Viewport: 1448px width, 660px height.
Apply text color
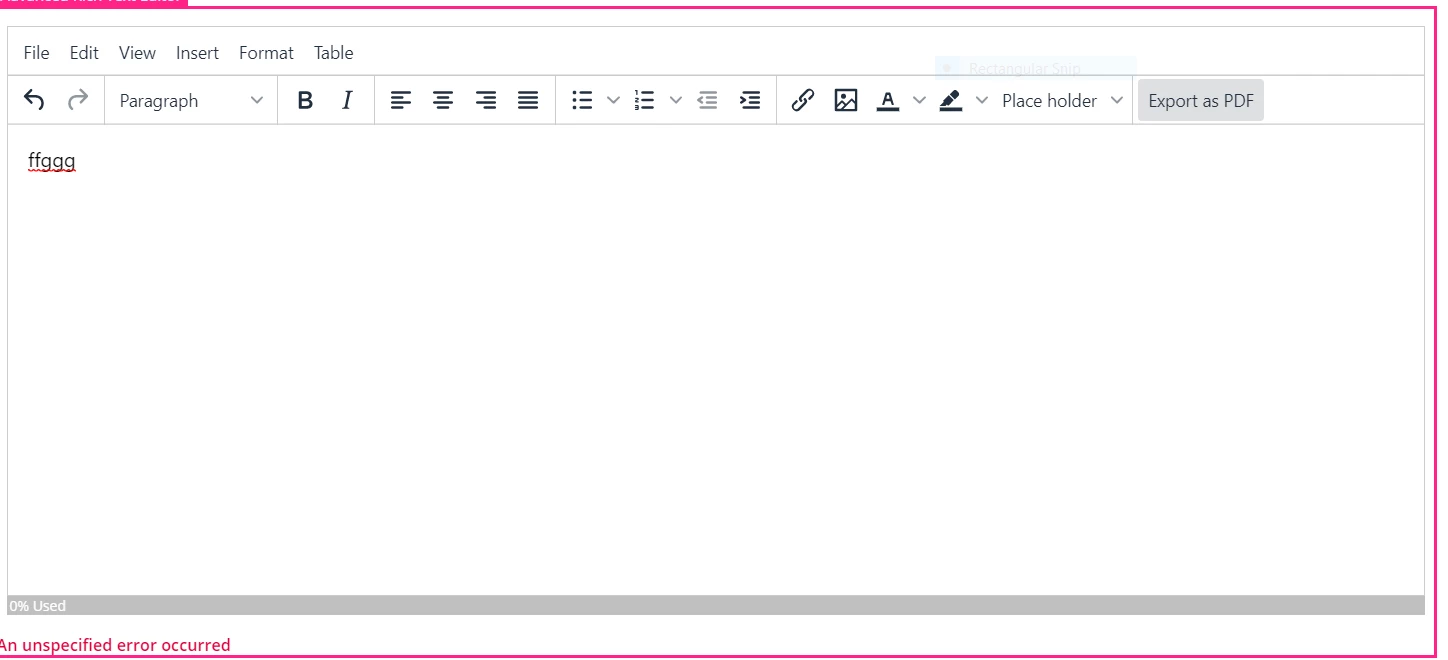tap(888, 100)
